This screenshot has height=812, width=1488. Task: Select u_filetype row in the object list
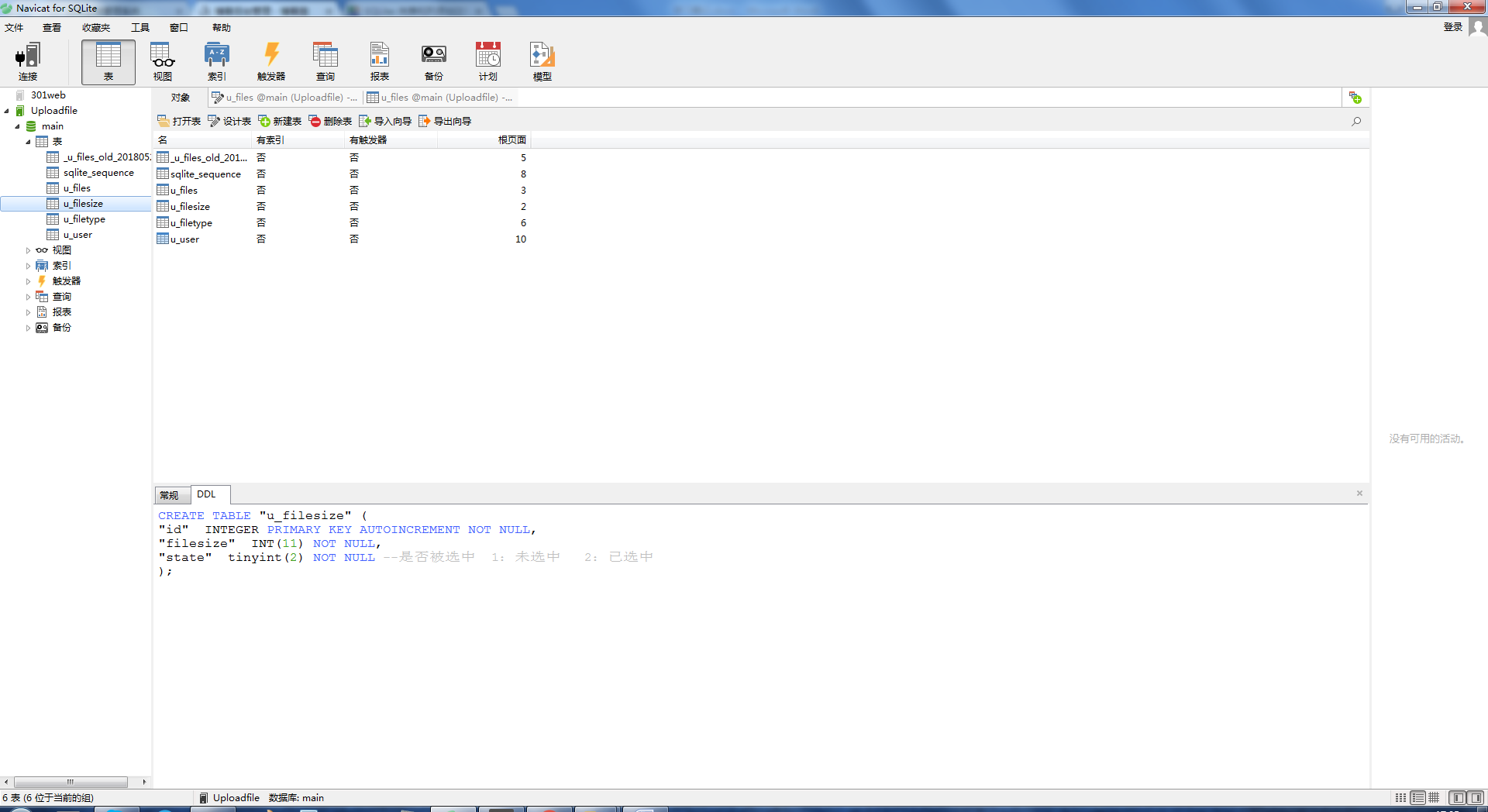(342, 222)
